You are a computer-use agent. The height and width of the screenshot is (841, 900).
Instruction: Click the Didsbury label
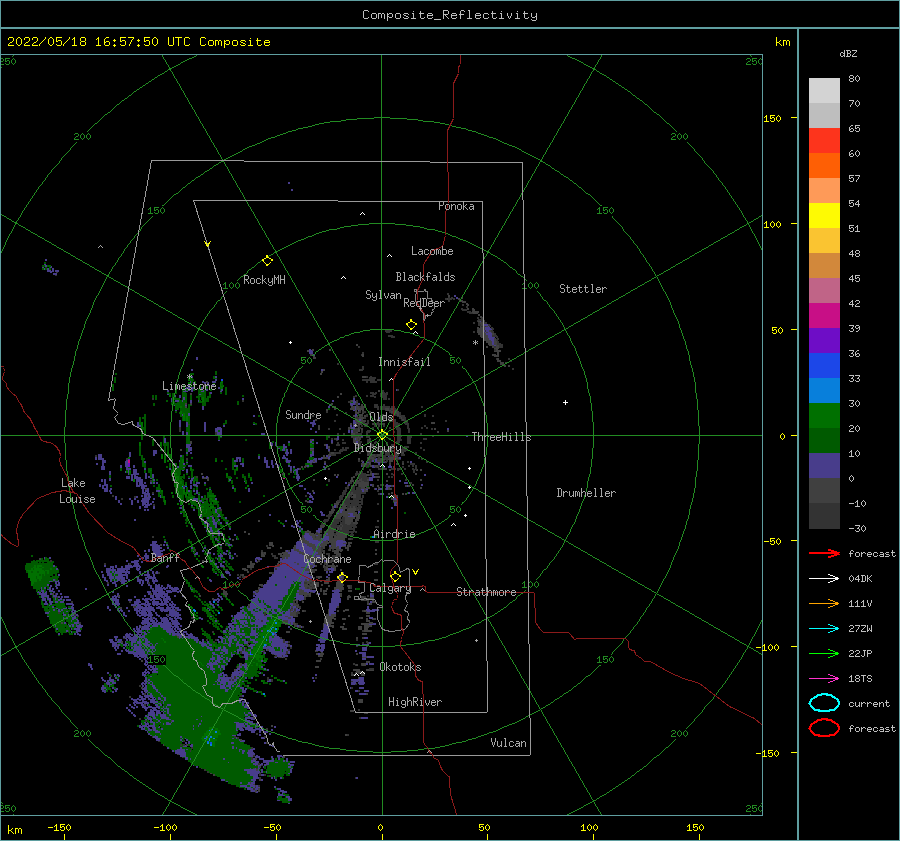[x=378, y=448]
